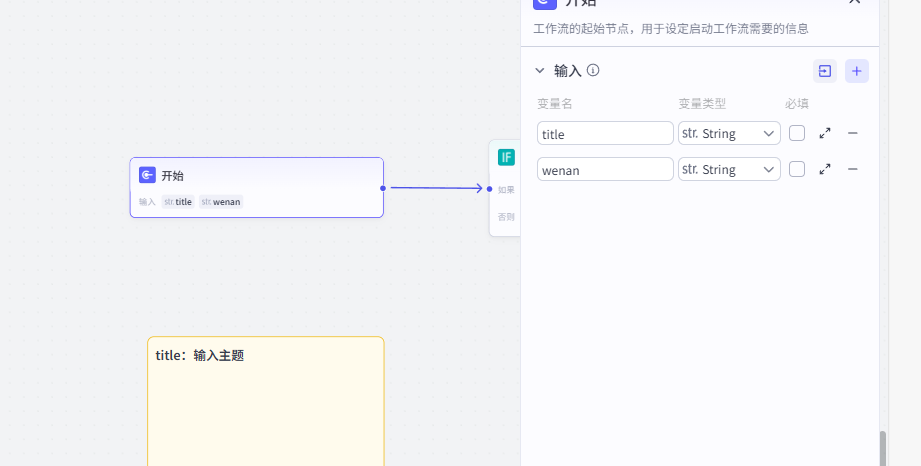921x466 pixels.
Task: Click the 开始 node icon on canvas
Action: click(147, 175)
